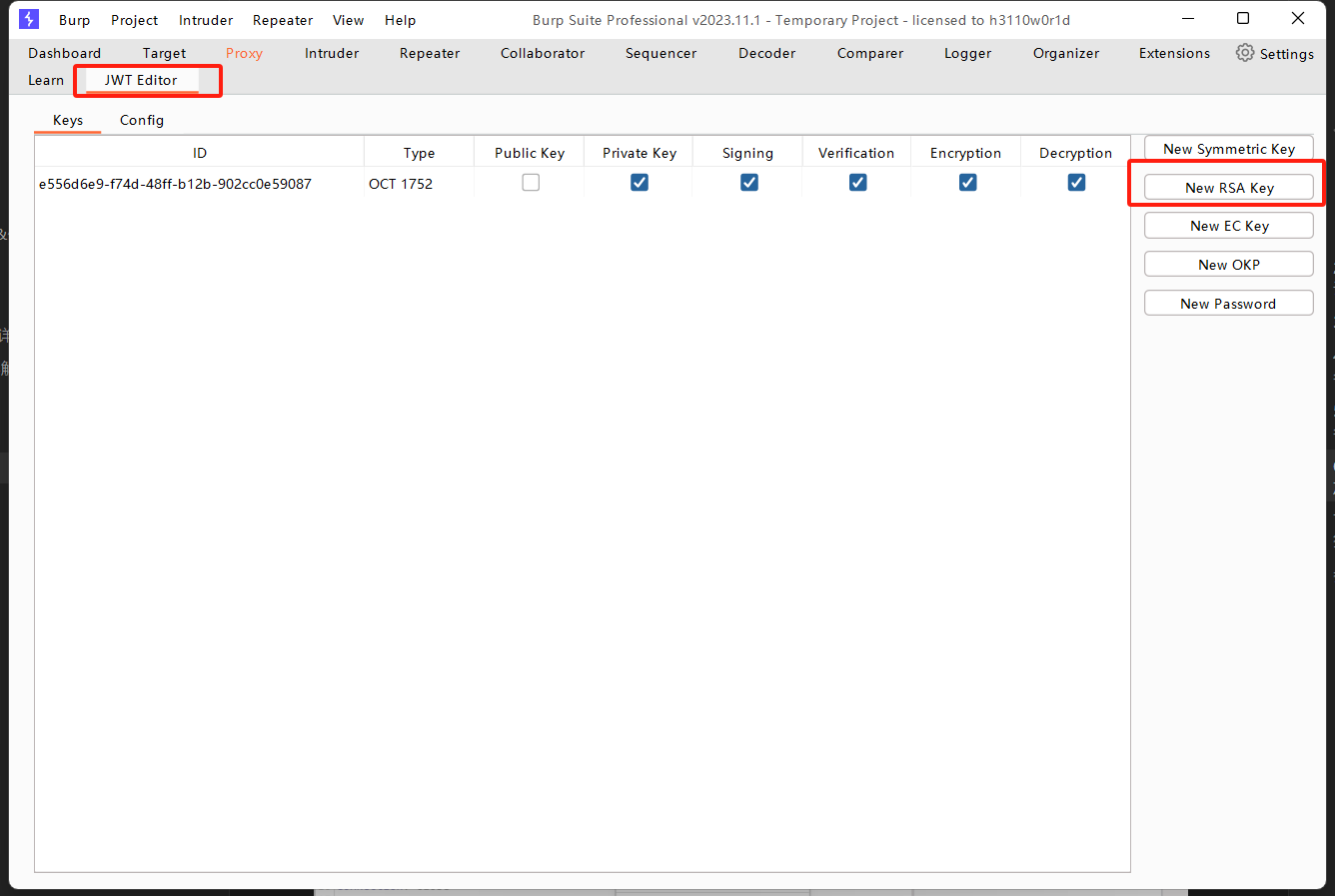Click the Signing column header
The image size is (1335, 896).
click(747, 153)
